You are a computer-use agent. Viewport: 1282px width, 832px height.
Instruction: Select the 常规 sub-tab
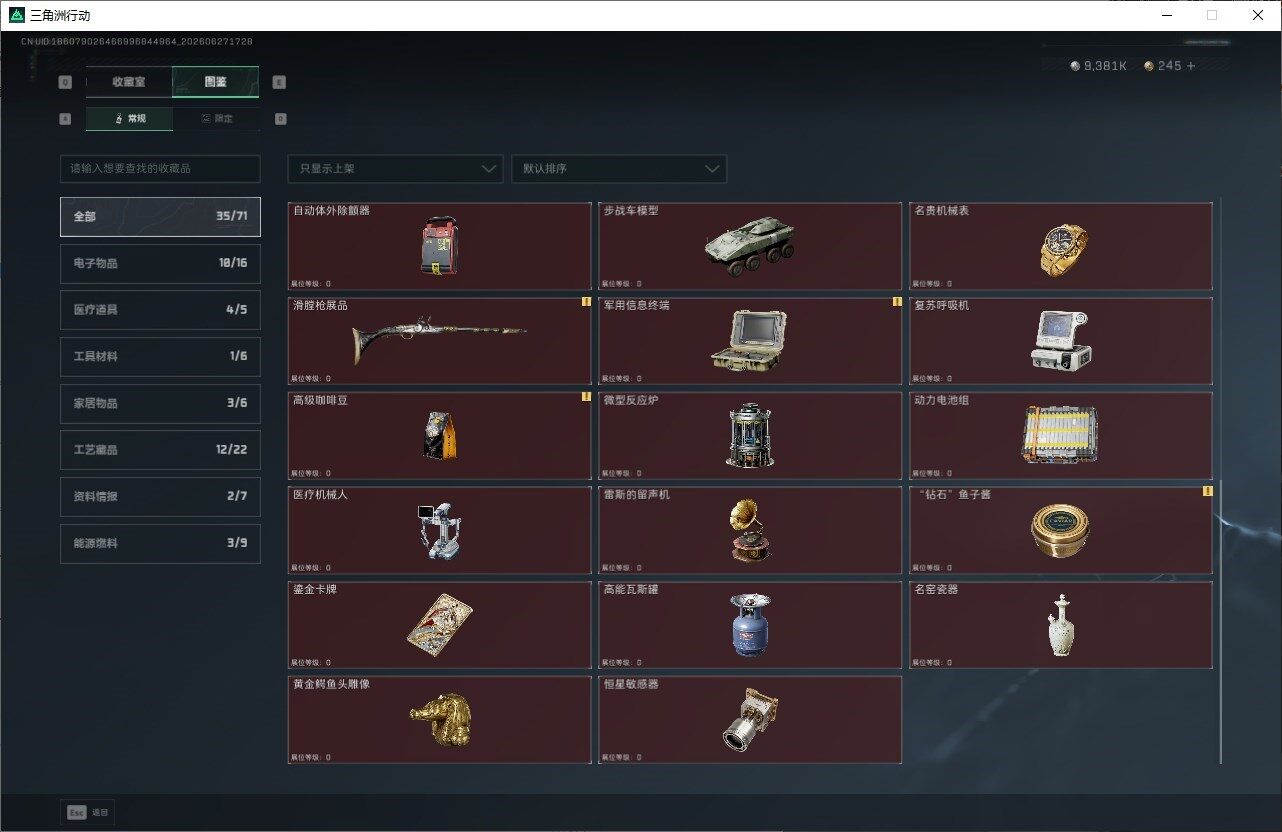tap(129, 119)
